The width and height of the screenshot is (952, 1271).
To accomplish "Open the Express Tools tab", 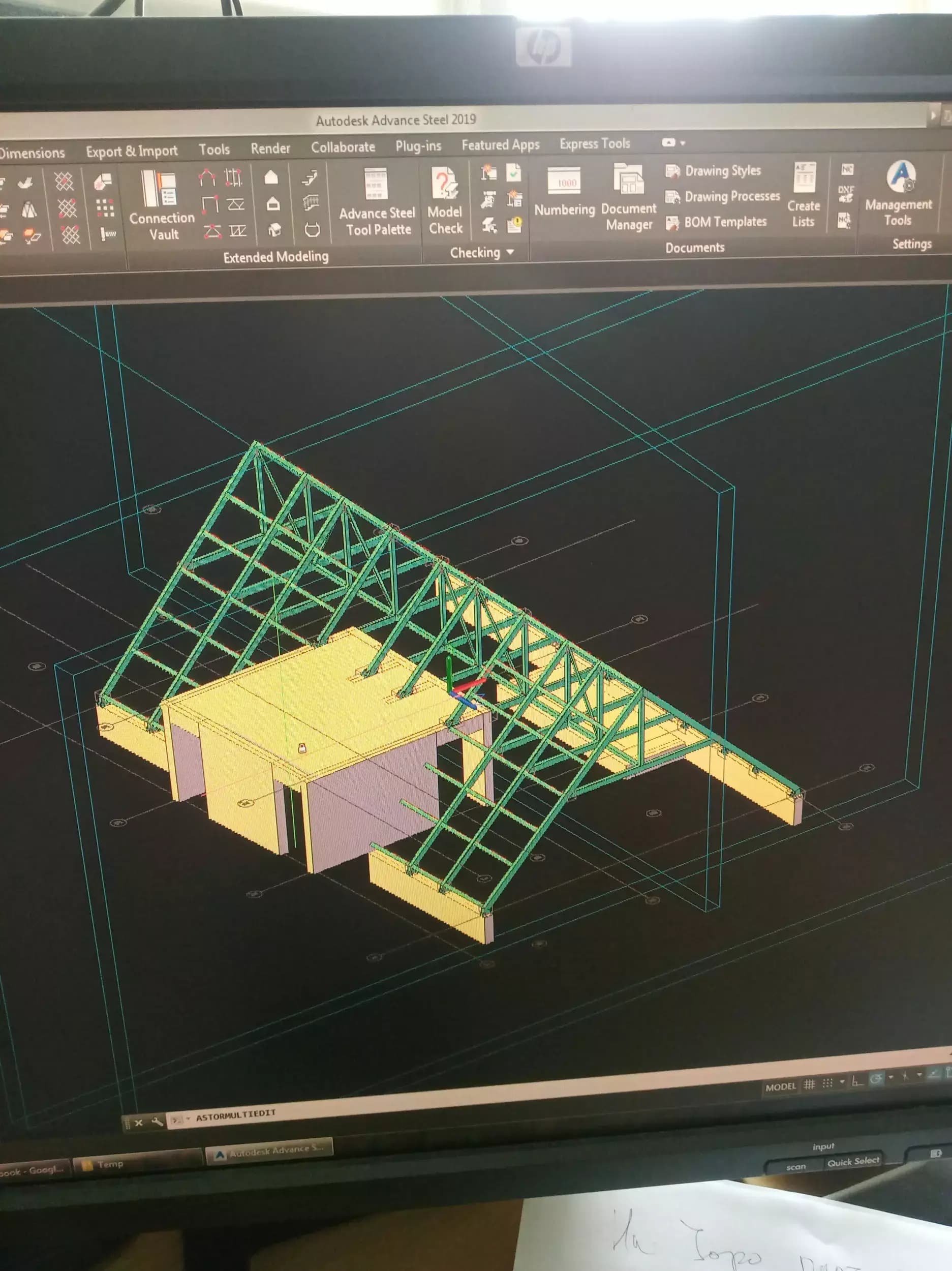I will [595, 144].
